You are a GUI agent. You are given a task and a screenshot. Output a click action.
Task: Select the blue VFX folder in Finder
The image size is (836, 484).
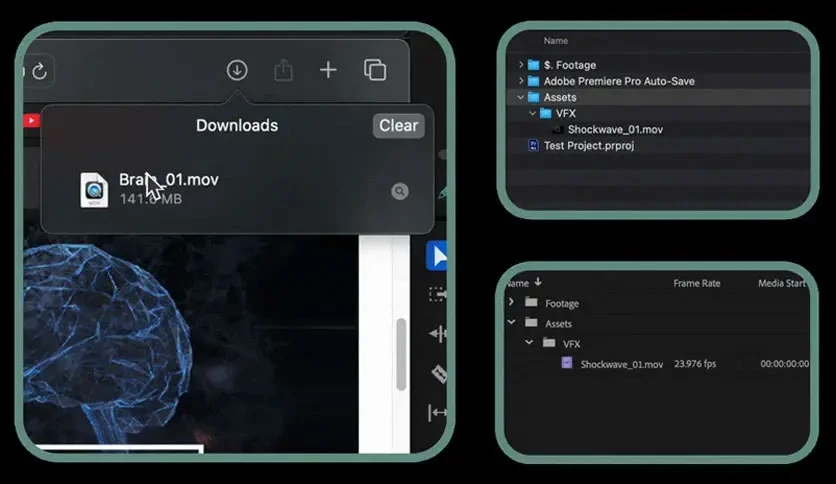(x=545, y=113)
